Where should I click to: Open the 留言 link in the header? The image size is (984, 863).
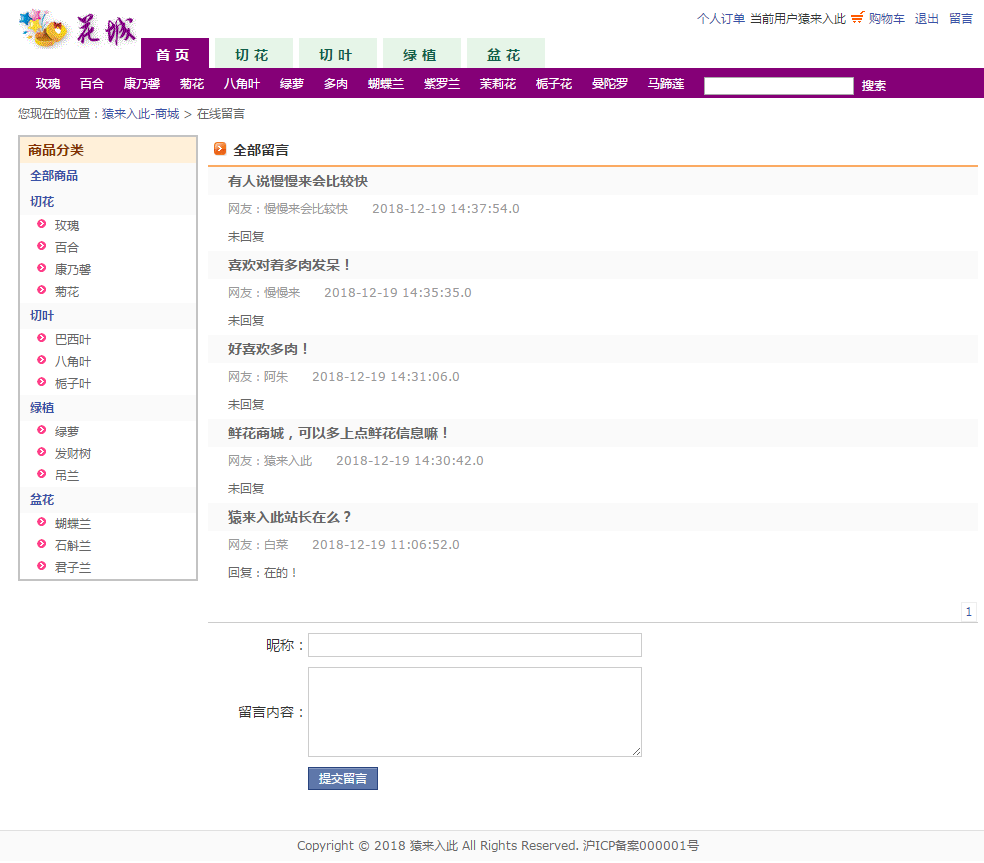(x=961, y=19)
